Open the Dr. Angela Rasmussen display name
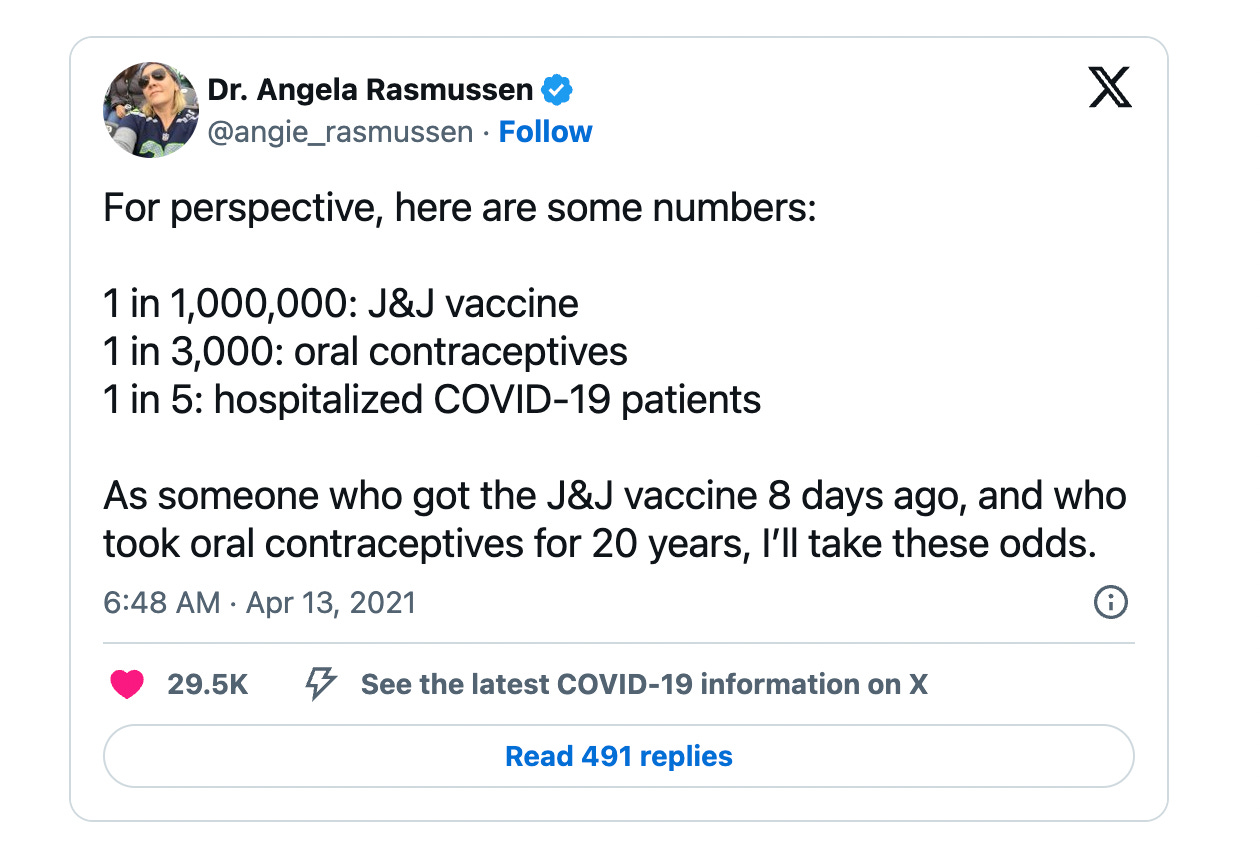 [370, 90]
